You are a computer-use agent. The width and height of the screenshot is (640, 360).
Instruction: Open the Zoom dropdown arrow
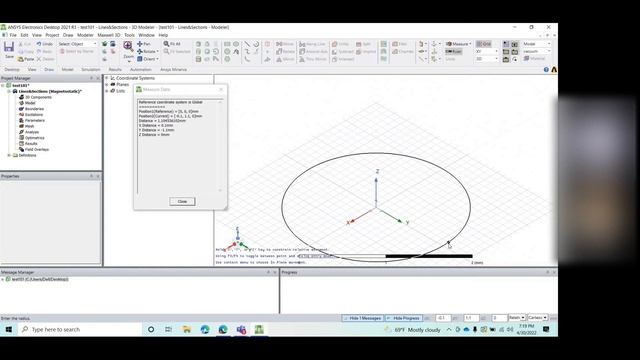[129, 61]
